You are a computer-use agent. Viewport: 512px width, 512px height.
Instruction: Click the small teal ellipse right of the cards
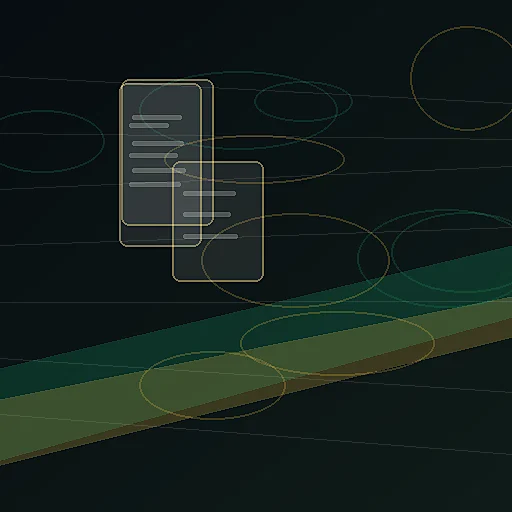pyautogui.click(x=303, y=101)
